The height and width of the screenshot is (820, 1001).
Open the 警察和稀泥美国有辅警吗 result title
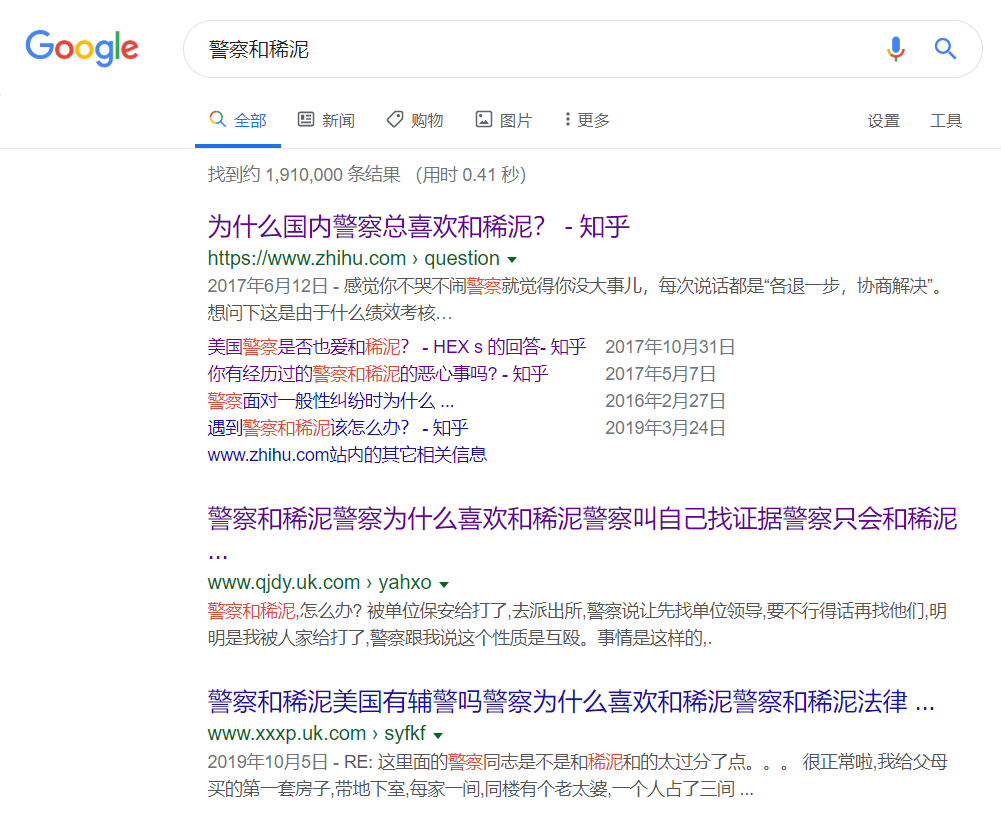(x=570, y=701)
